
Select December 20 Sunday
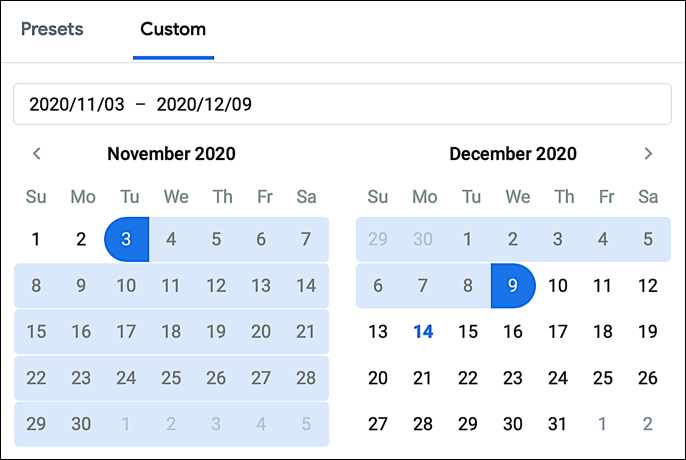pos(378,378)
